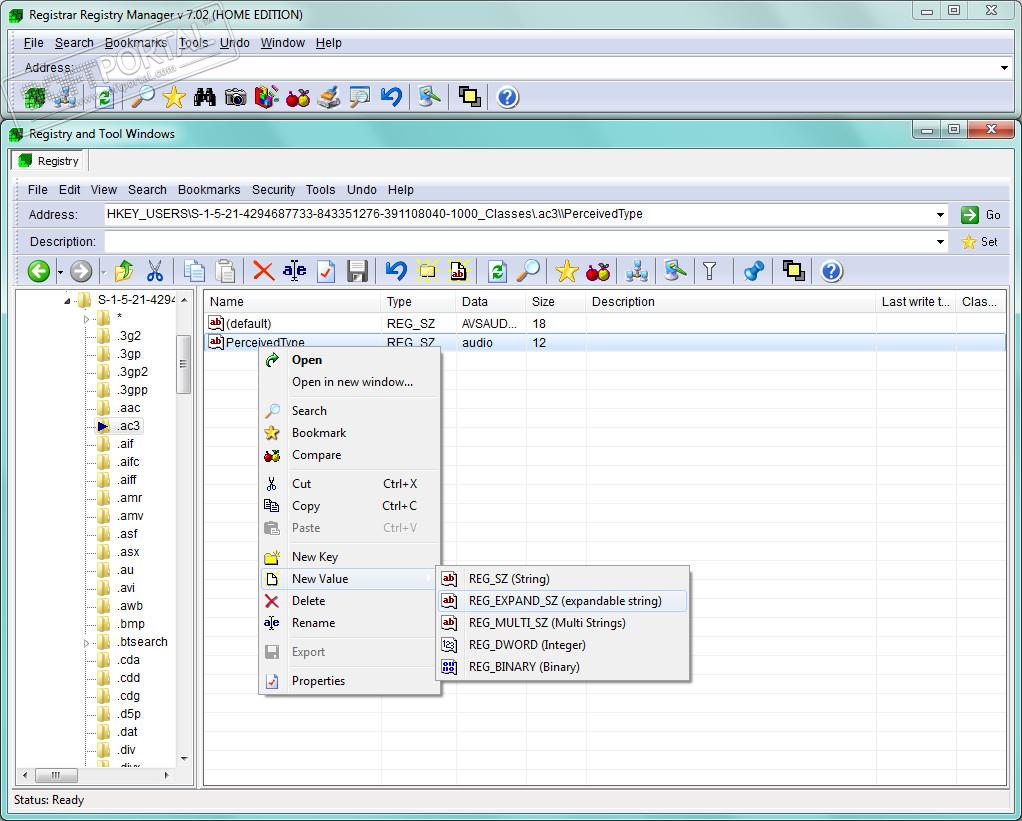This screenshot has height=821, width=1022.
Task: Open the New Value submenu entry
Action: click(x=347, y=579)
